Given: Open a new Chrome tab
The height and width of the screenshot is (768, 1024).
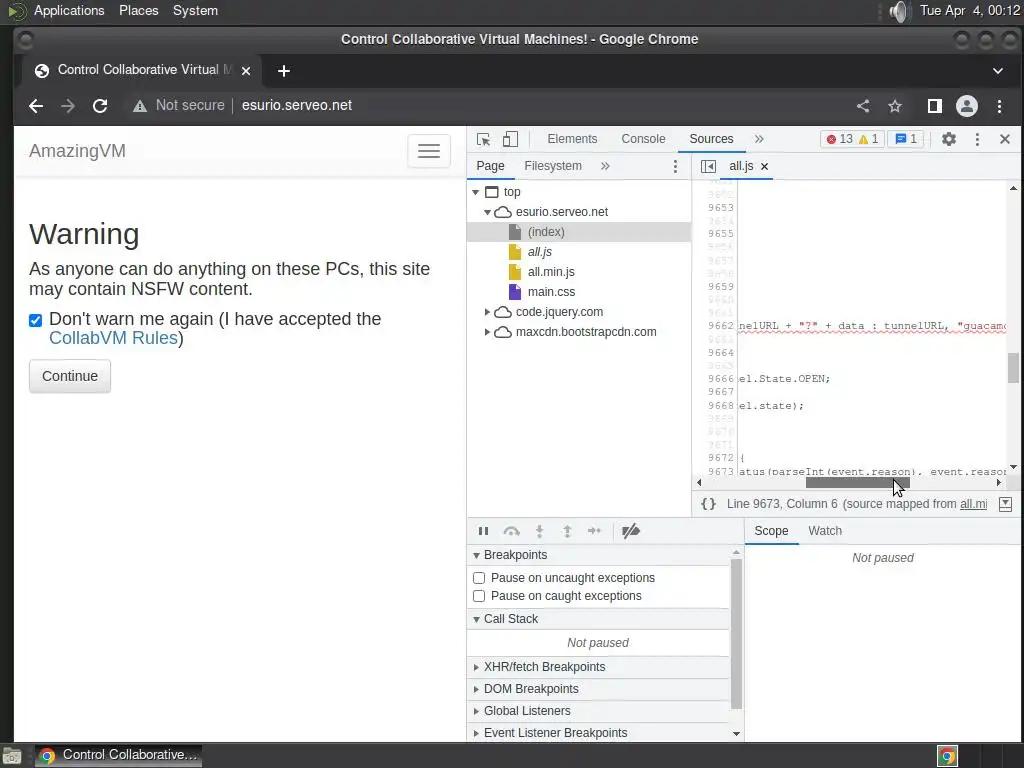Looking at the screenshot, I should click(x=283, y=71).
